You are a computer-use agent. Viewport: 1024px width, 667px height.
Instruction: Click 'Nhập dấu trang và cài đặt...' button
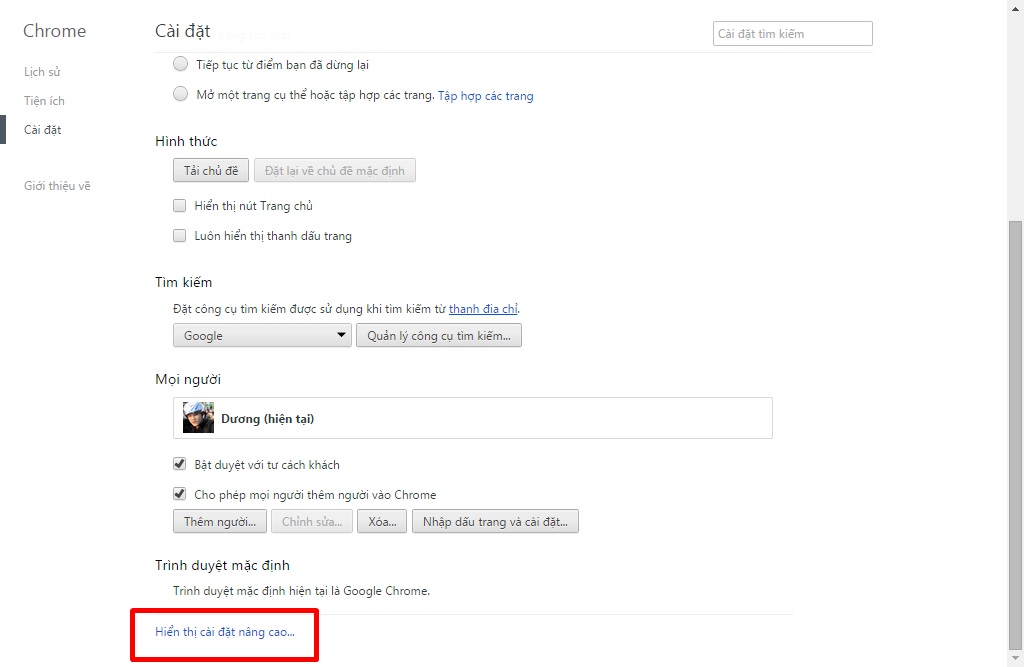495,522
